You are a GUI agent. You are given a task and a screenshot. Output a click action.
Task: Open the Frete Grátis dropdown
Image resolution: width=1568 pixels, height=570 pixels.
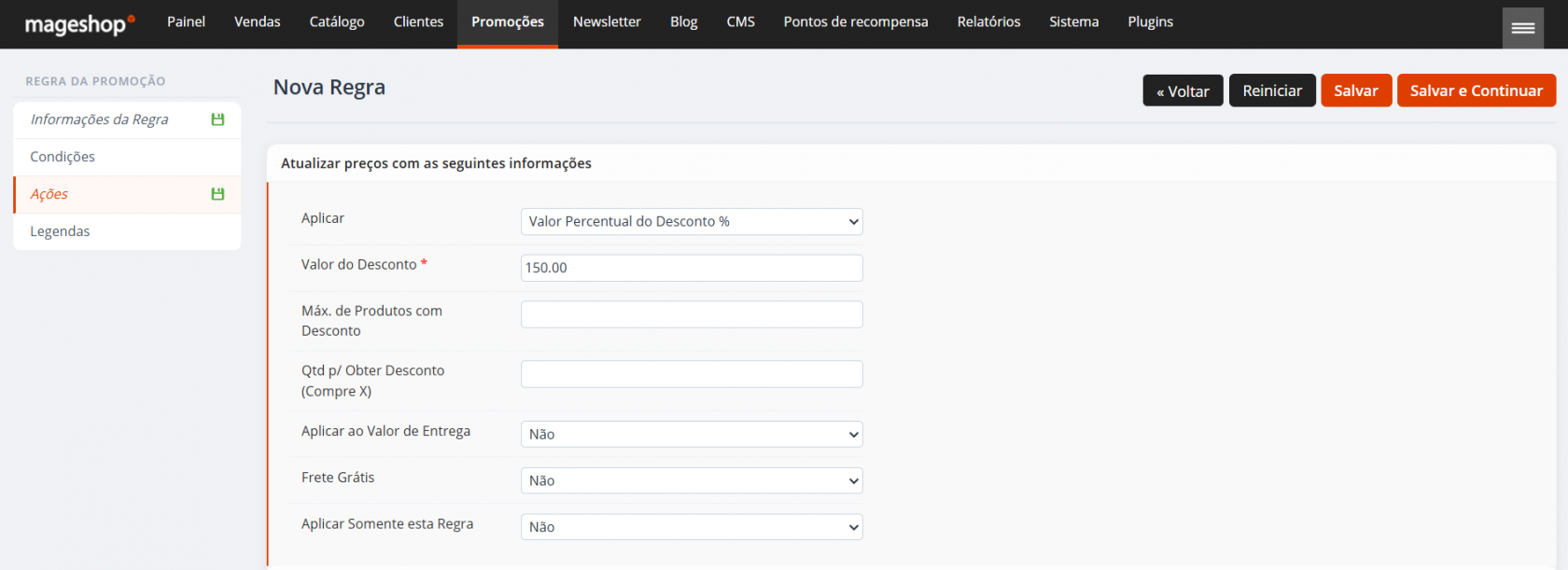(691, 480)
